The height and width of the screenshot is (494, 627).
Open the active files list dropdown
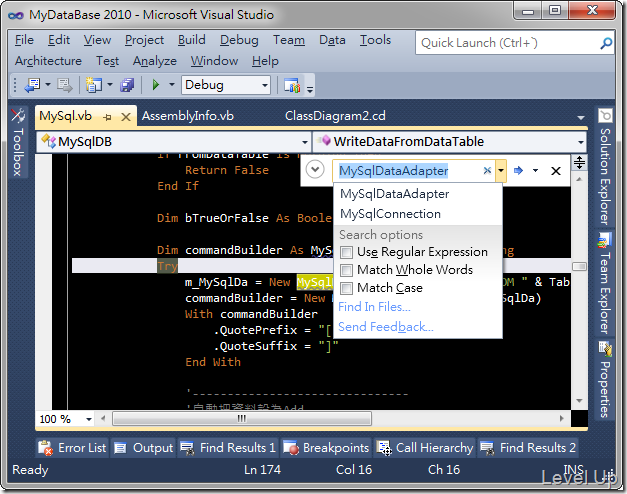[x=581, y=118]
